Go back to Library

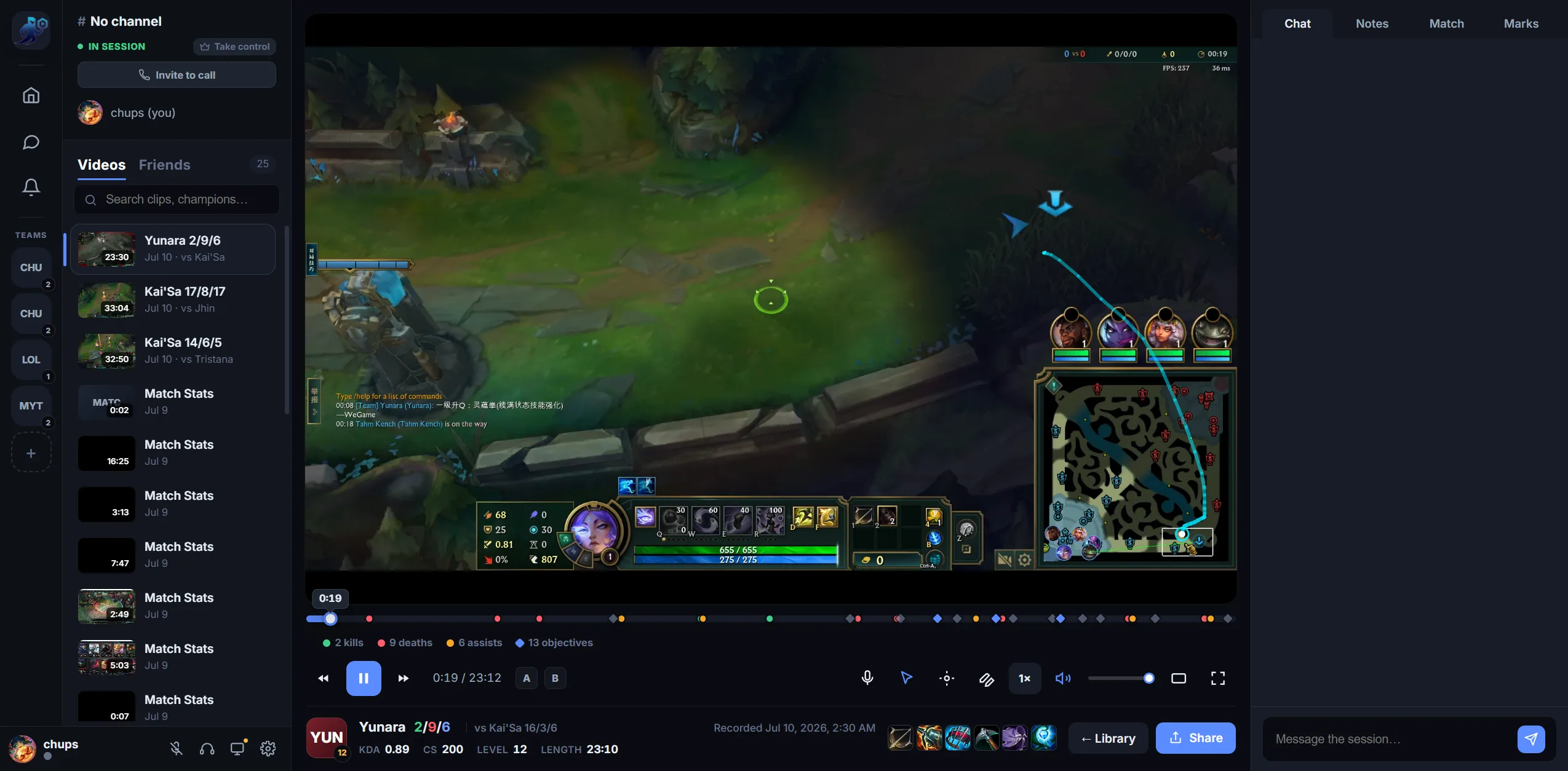tap(1108, 738)
